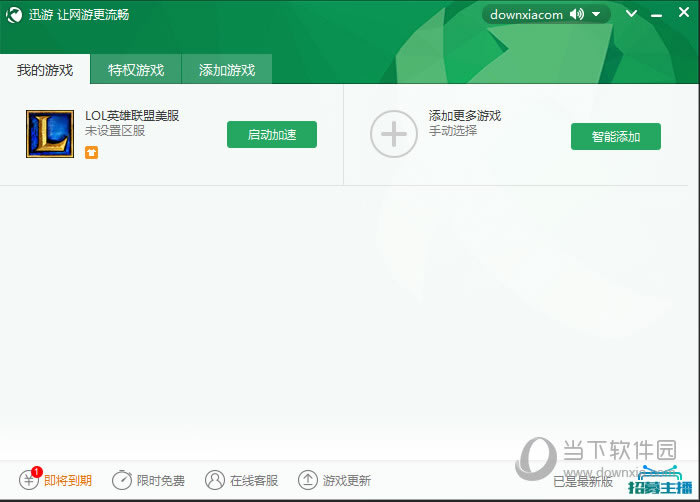Open the 限时免费 link

(x=161, y=481)
